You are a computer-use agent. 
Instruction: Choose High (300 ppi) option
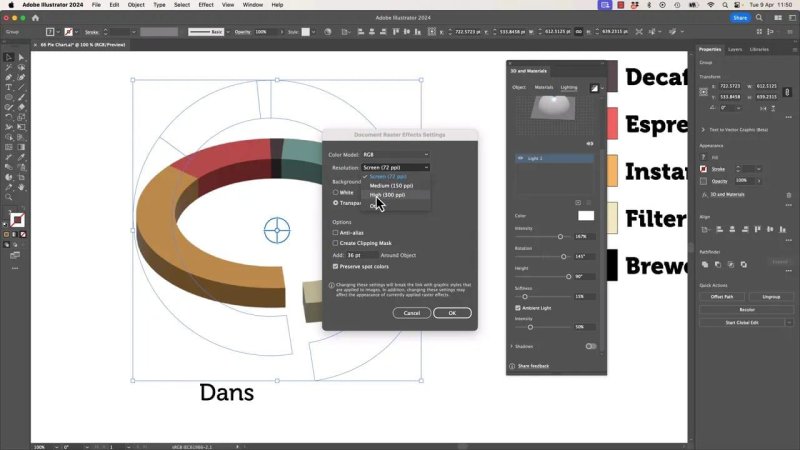tap(387, 195)
